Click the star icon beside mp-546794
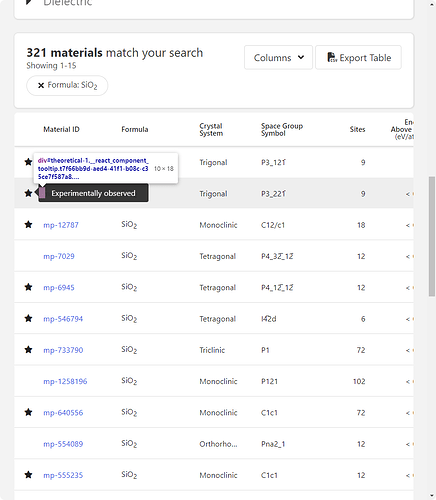 [28, 318]
